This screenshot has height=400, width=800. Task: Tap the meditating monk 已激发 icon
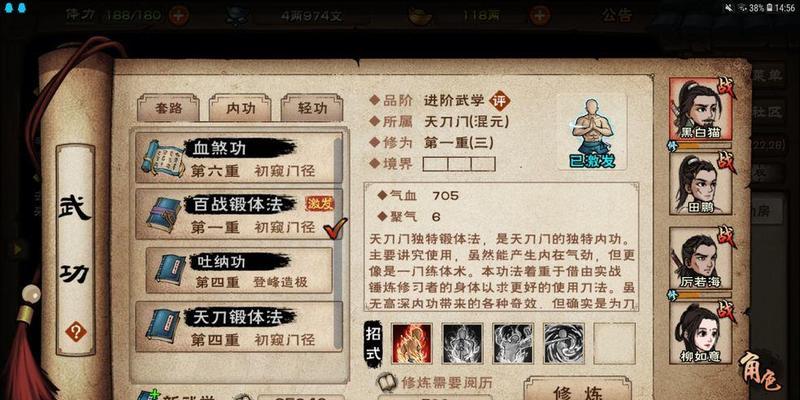click(592, 133)
